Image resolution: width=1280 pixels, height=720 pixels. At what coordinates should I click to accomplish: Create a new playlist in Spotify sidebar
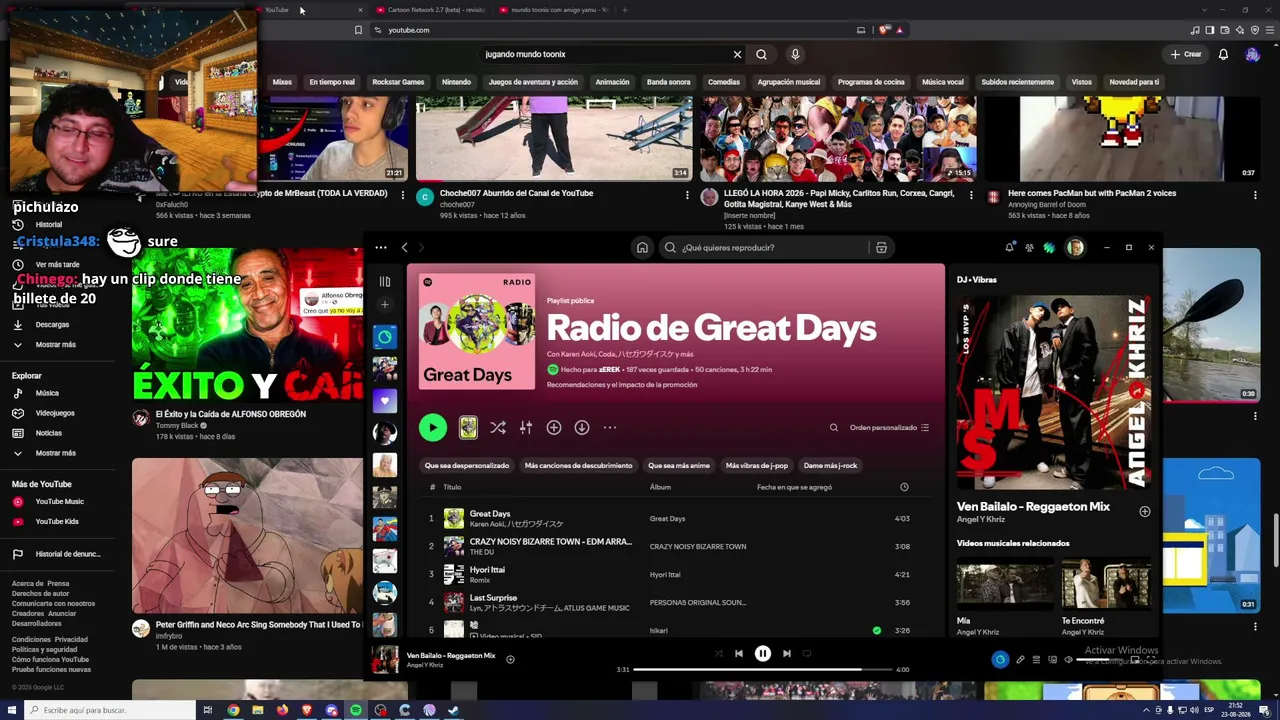(x=385, y=305)
